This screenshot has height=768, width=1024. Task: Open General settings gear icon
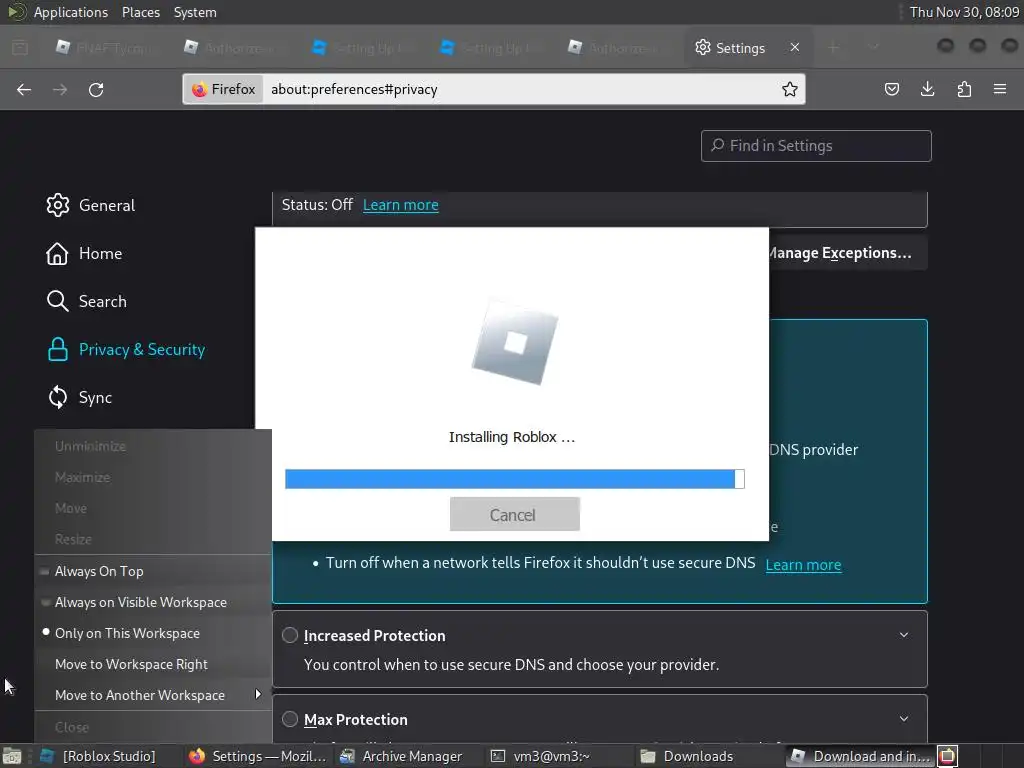(57, 205)
